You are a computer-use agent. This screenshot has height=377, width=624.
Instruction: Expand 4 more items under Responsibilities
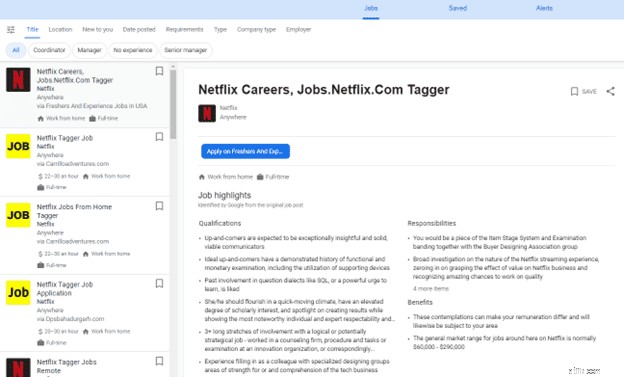431,289
